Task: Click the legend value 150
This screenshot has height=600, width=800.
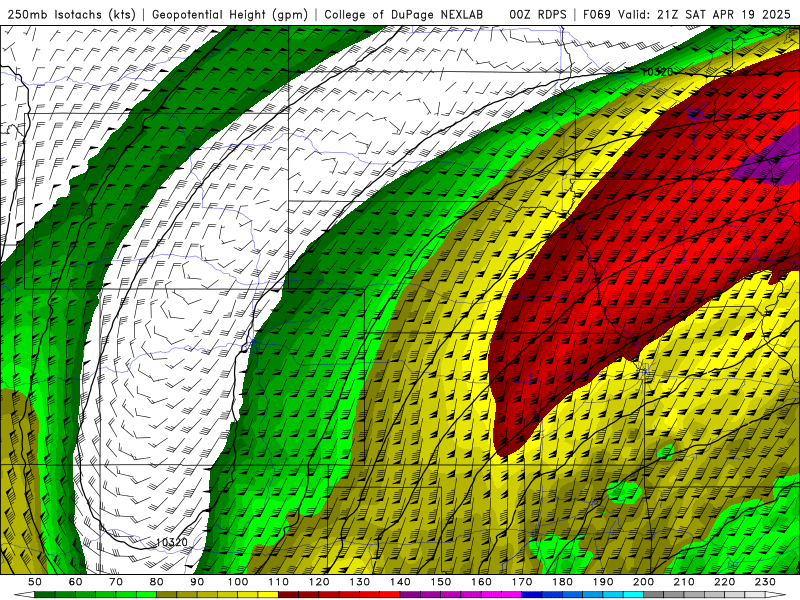Action: 441,582
